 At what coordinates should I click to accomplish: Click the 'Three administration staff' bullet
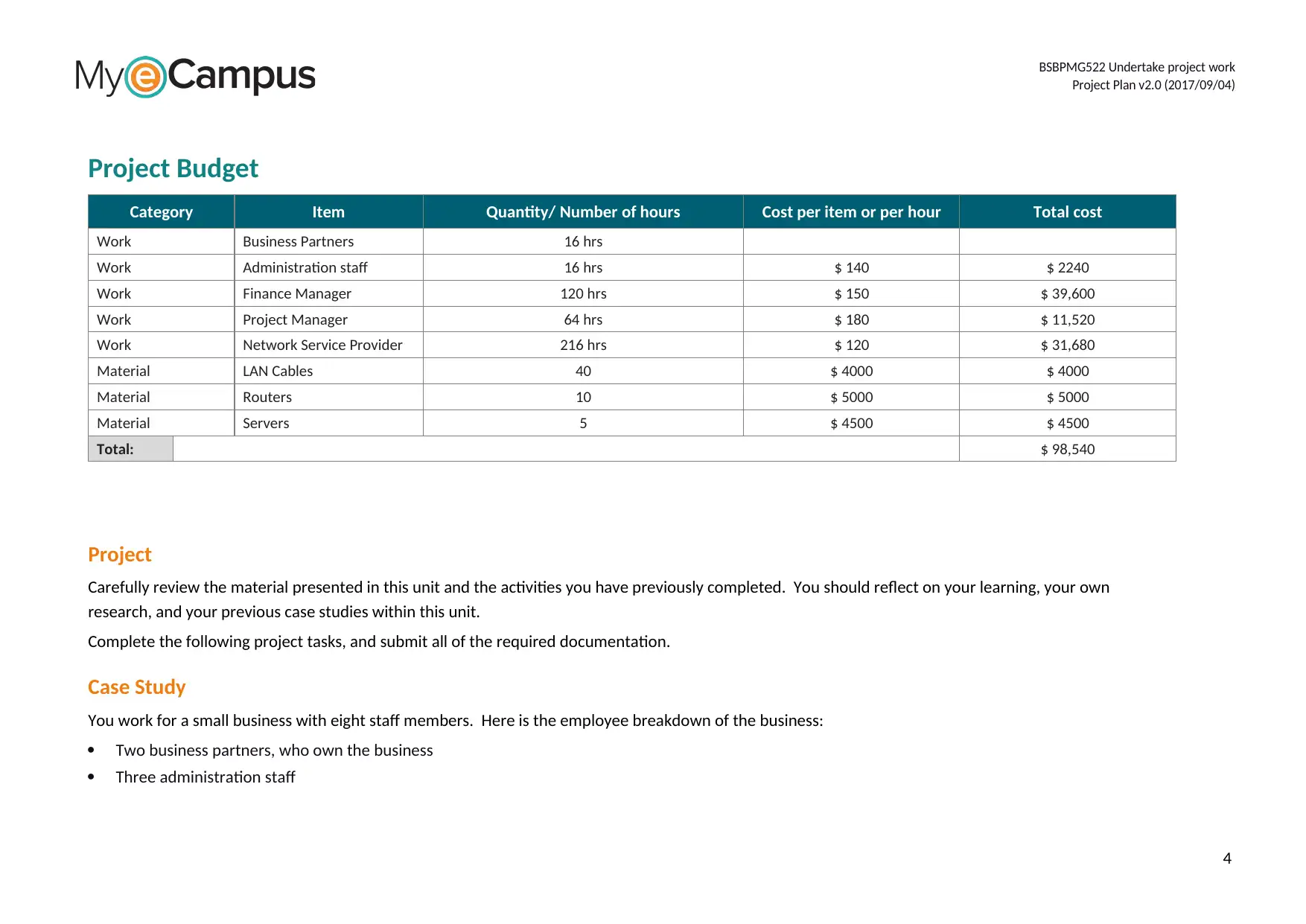pos(205,777)
